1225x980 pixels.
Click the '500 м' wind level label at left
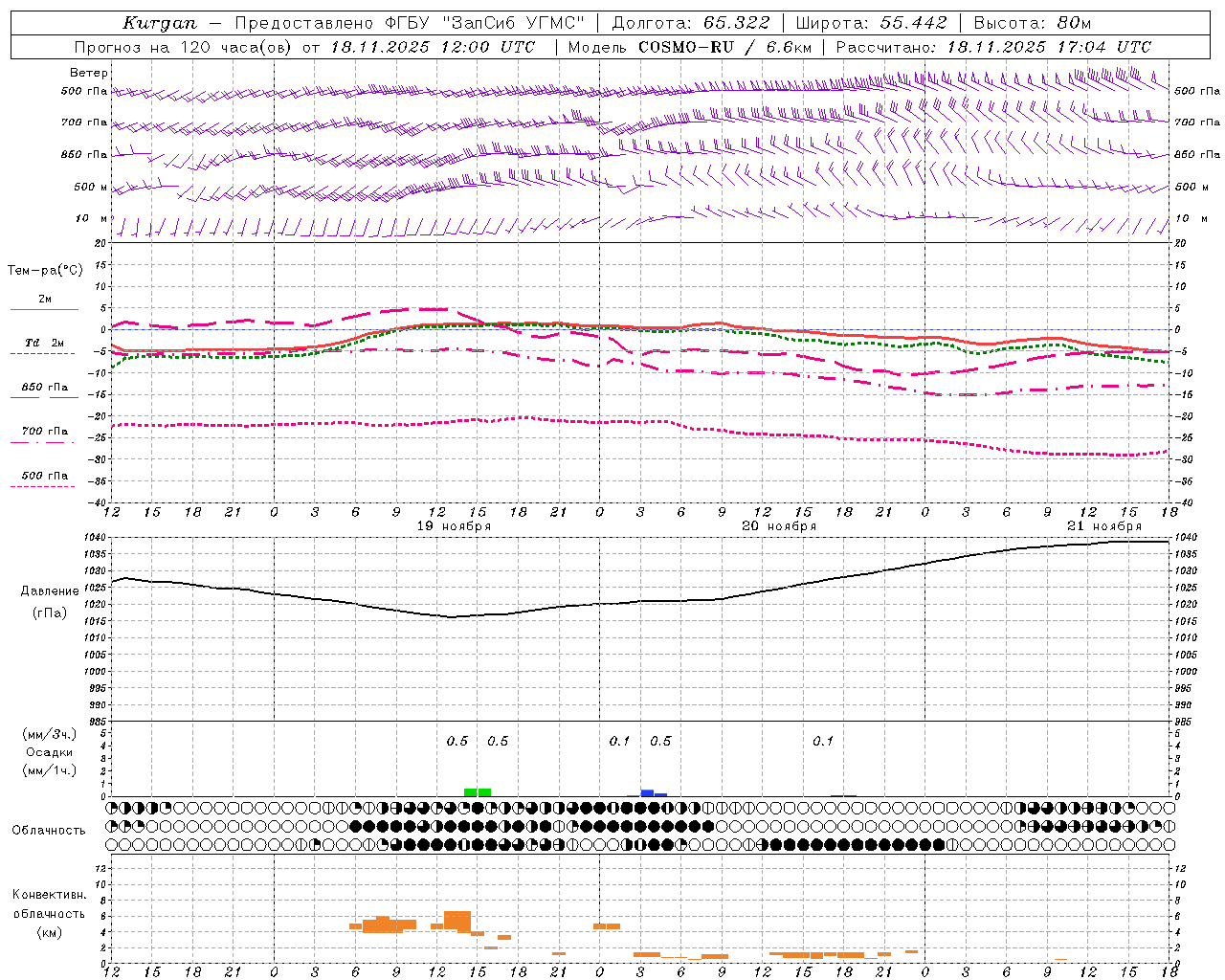pyautogui.click(x=92, y=188)
